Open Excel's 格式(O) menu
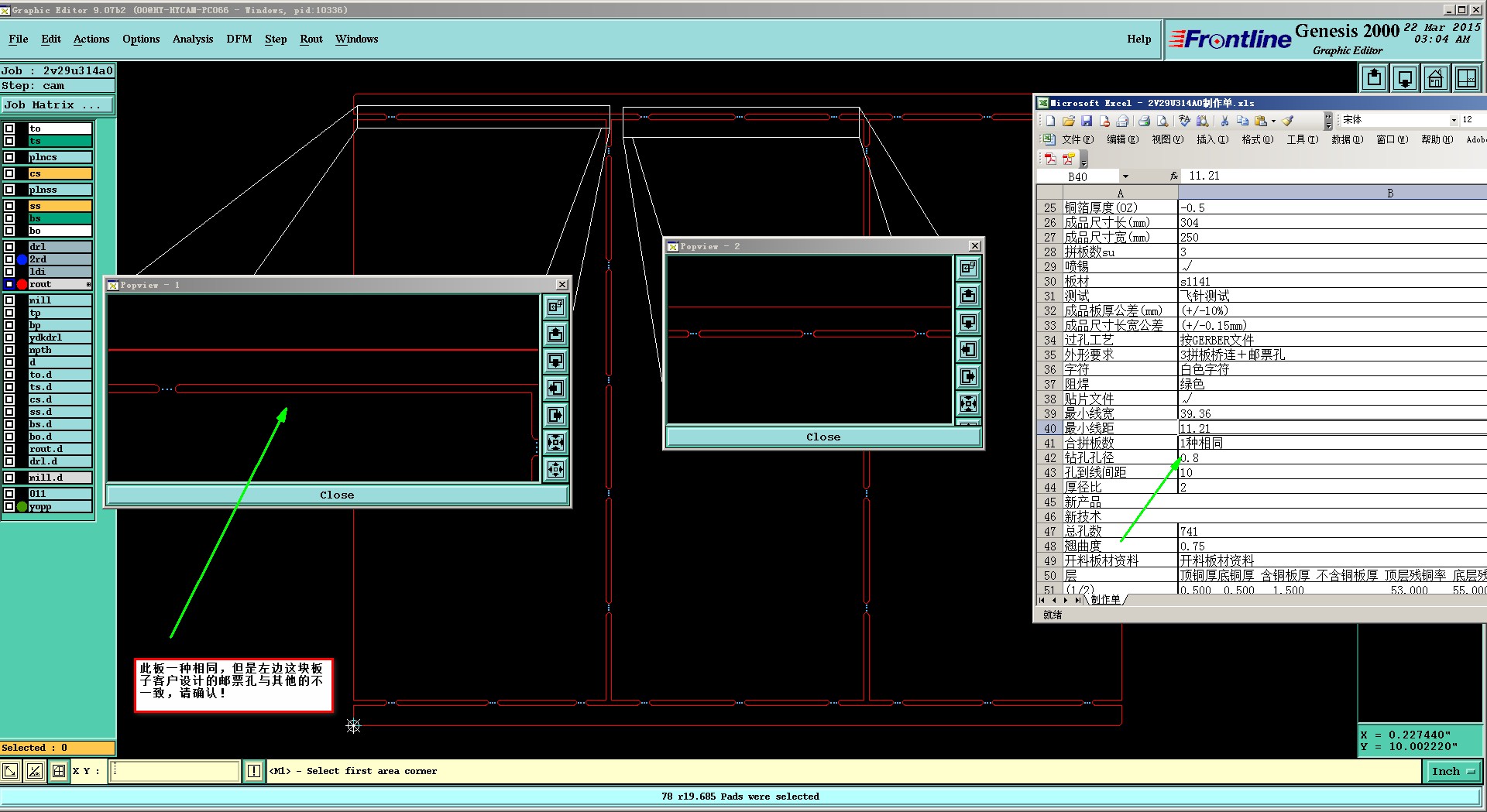The height and width of the screenshot is (812, 1487). 1257,139
